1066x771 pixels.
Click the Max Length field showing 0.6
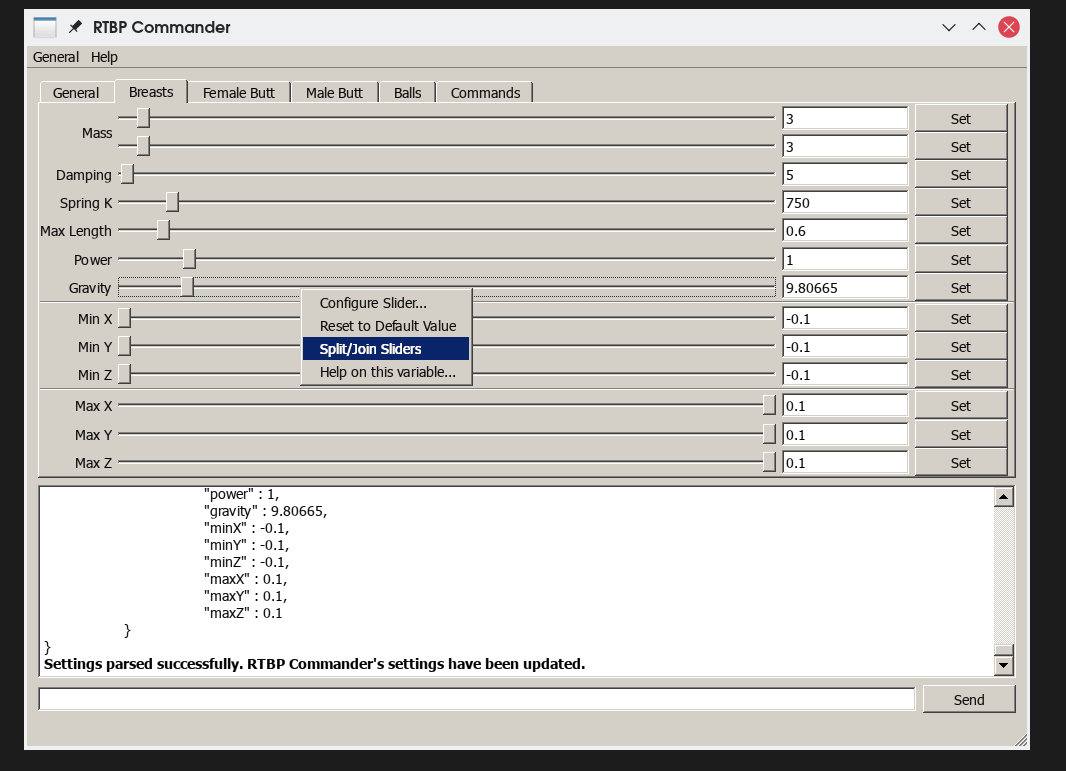pos(845,230)
